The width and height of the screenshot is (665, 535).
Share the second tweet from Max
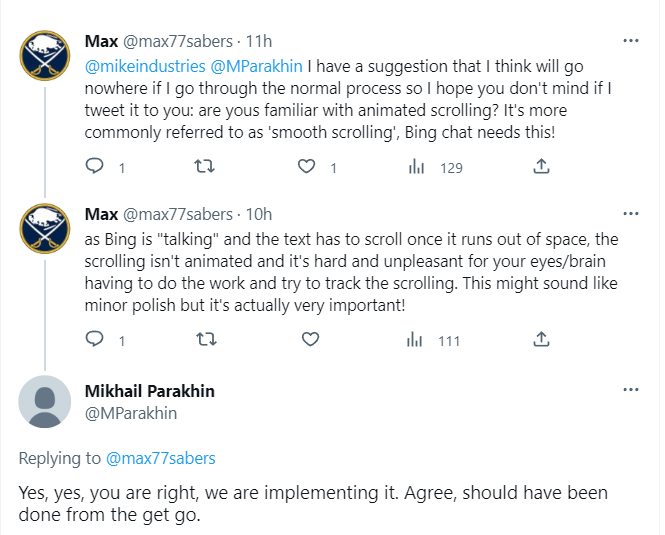coord(541,339)
